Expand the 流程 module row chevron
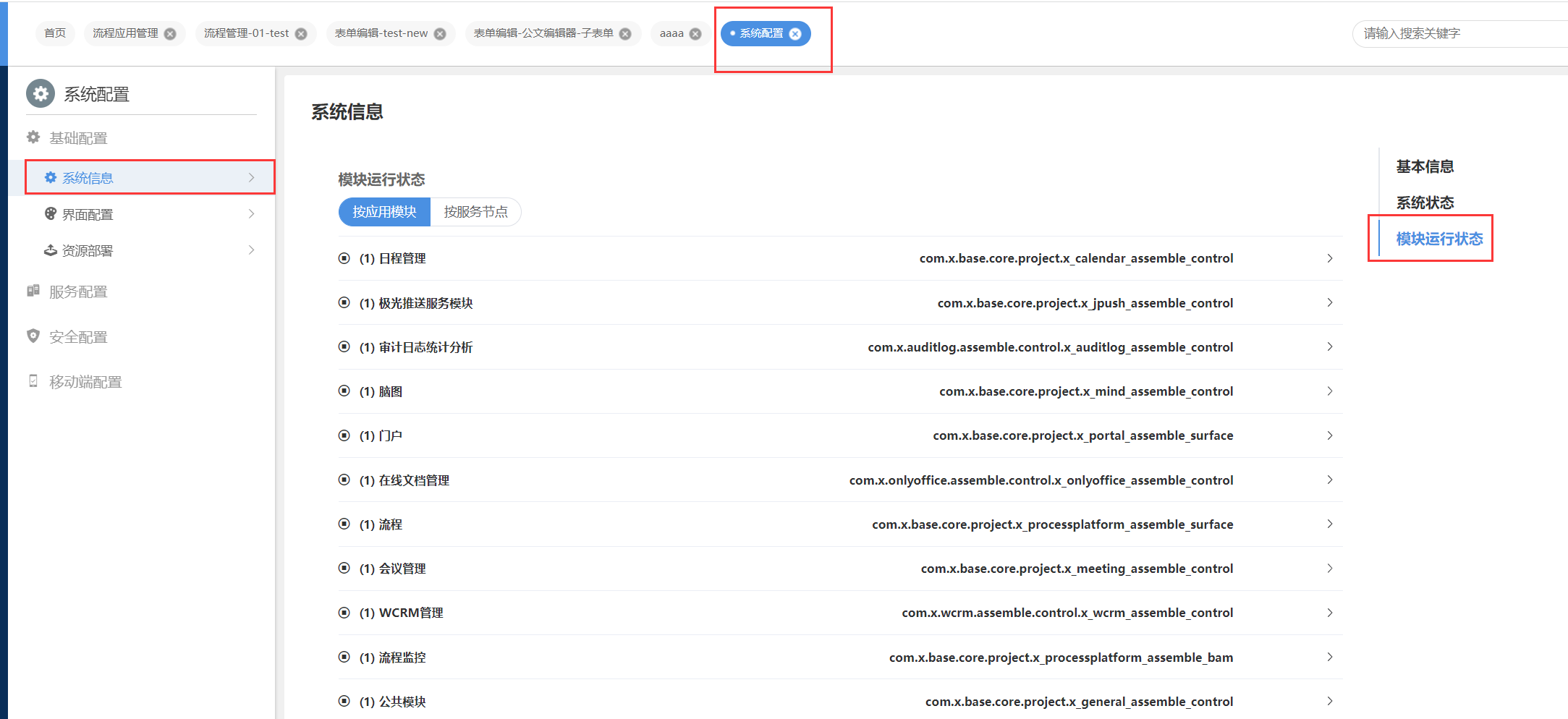The width and height of the screenshot is (1568, 719). [1330, 524]
